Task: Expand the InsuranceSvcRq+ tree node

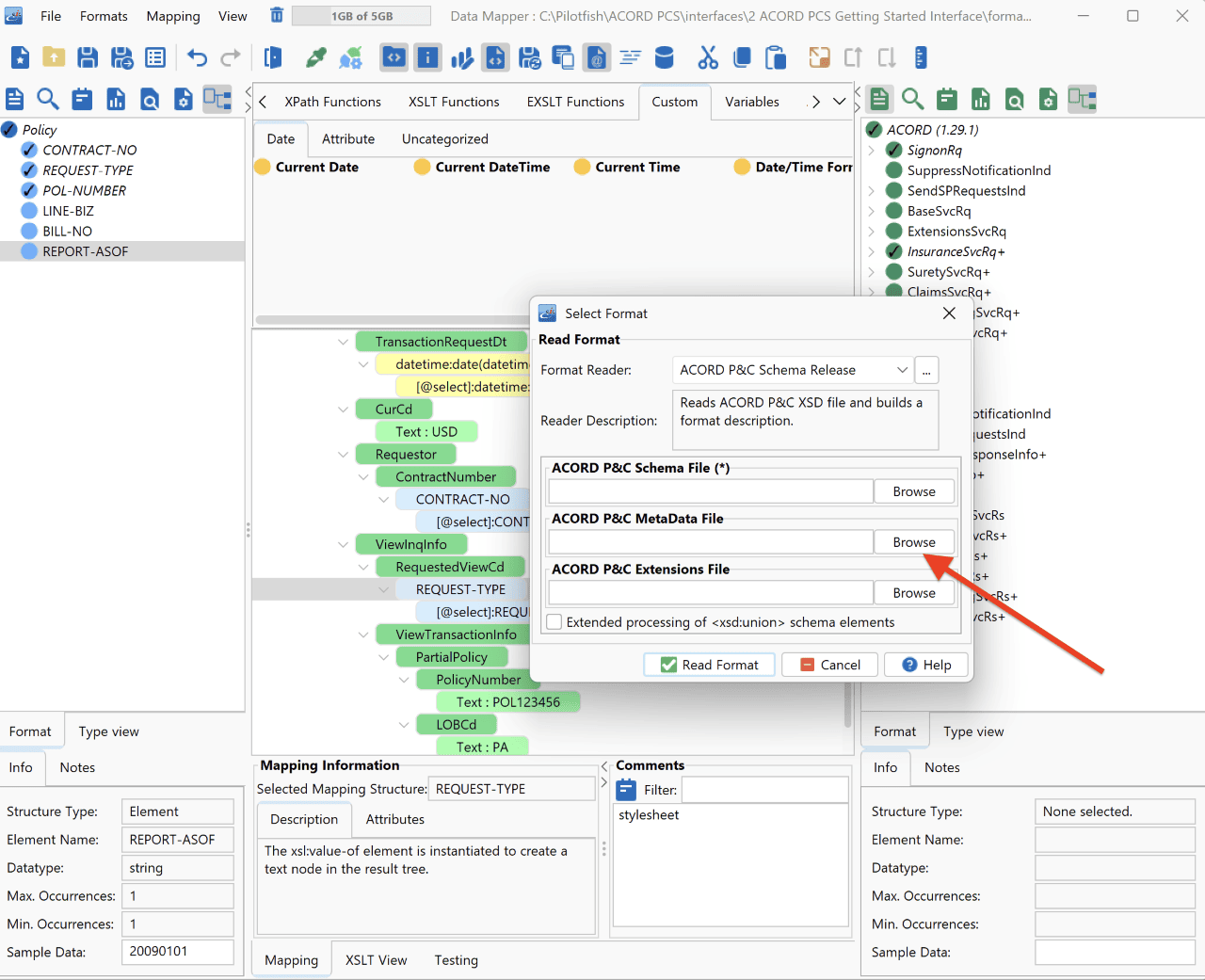Action: [x=871, y=252]
